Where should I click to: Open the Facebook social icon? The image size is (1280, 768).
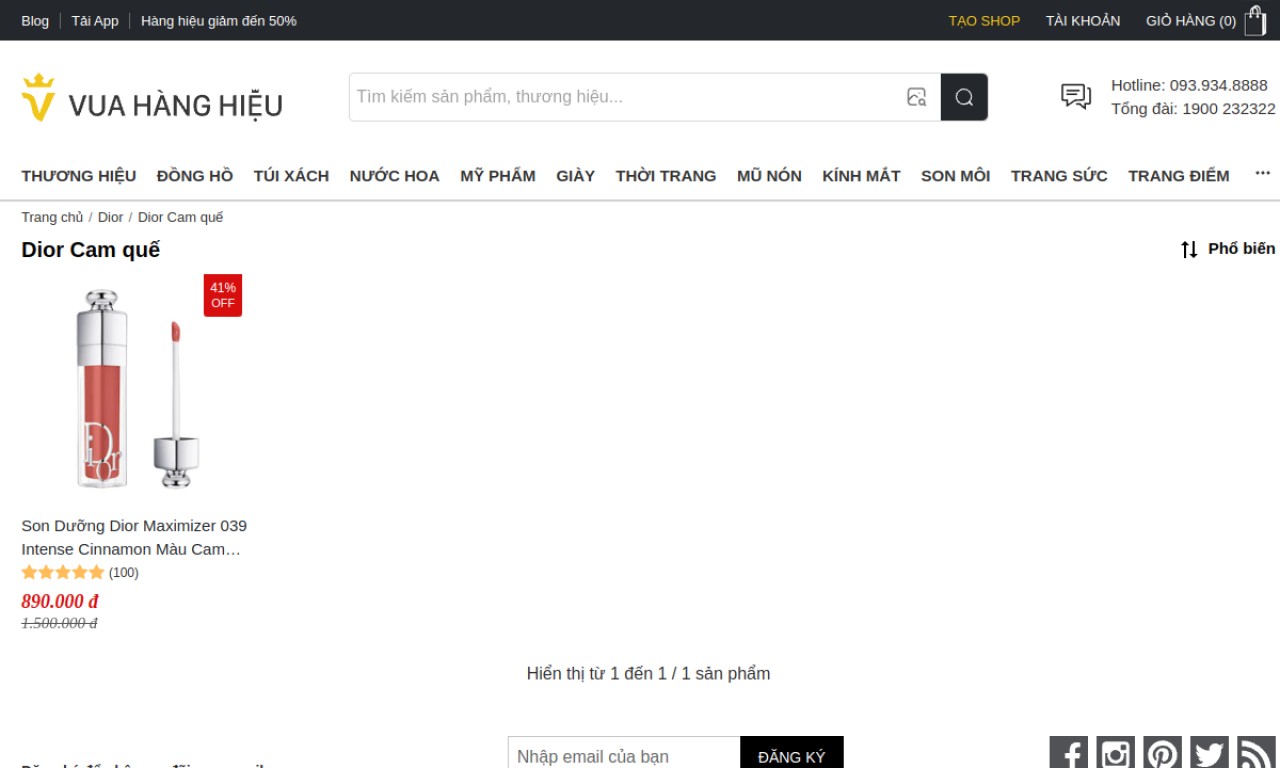coord(1068,753)
